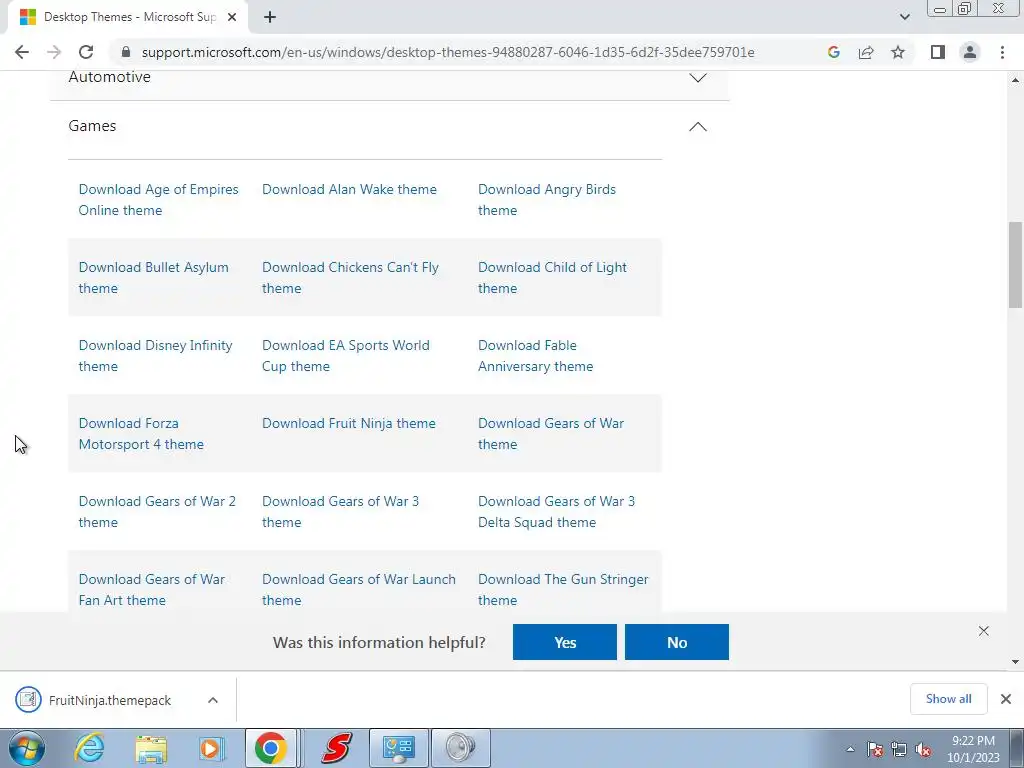The width and height of the screenshot is (1024, 768).
Task: Expand the Automotive section
Action: click(x=389, y=77)
